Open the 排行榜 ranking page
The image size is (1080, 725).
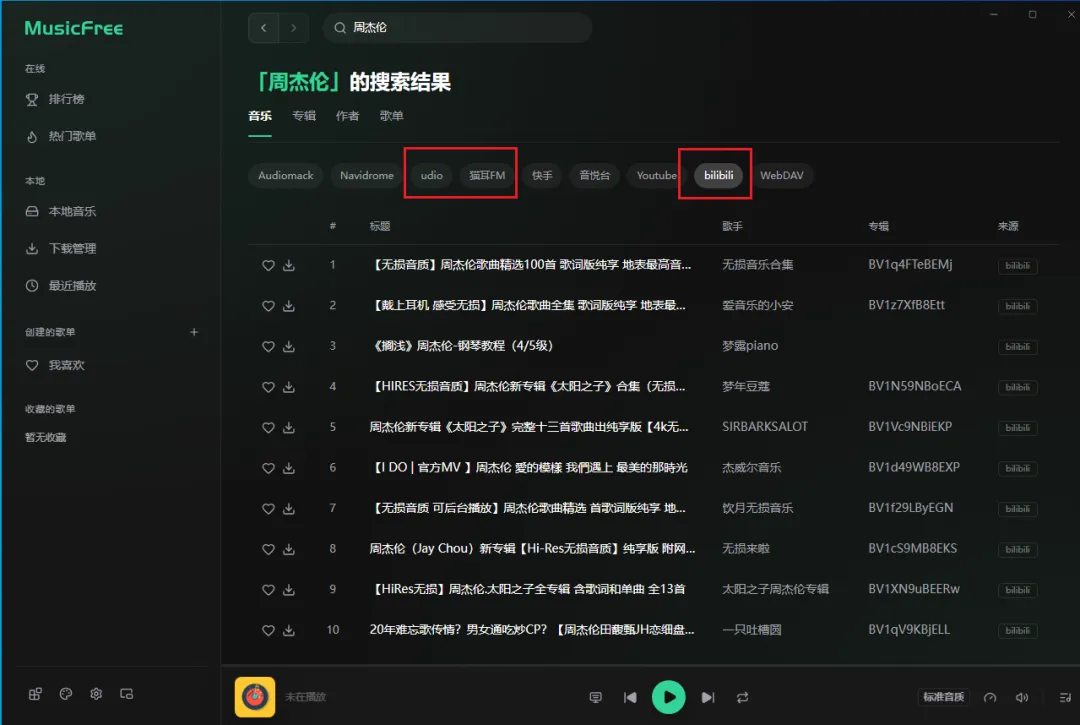55,99
